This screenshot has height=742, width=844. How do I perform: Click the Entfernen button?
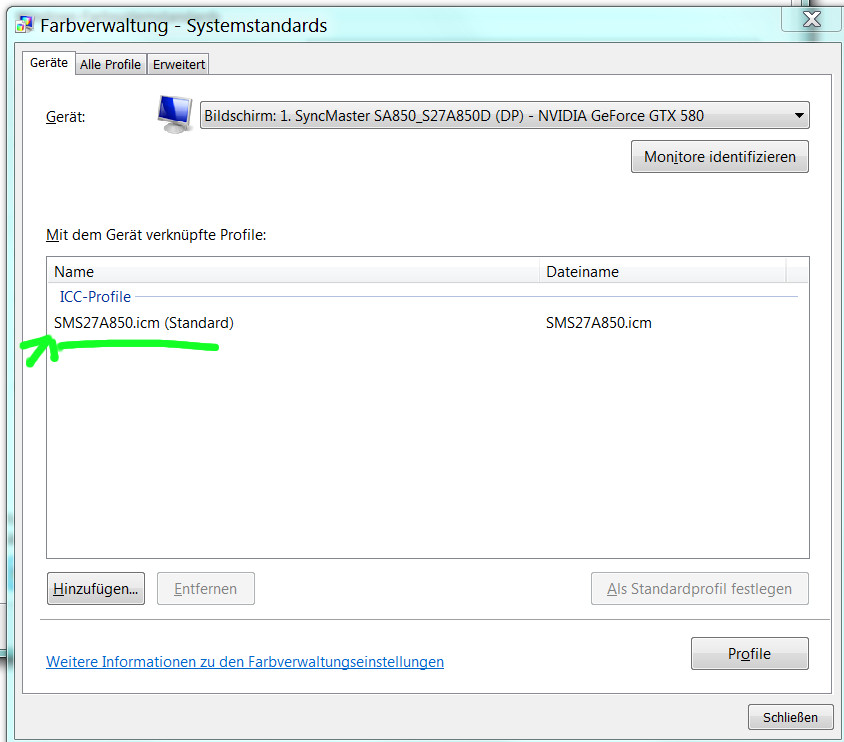point(207,589)
